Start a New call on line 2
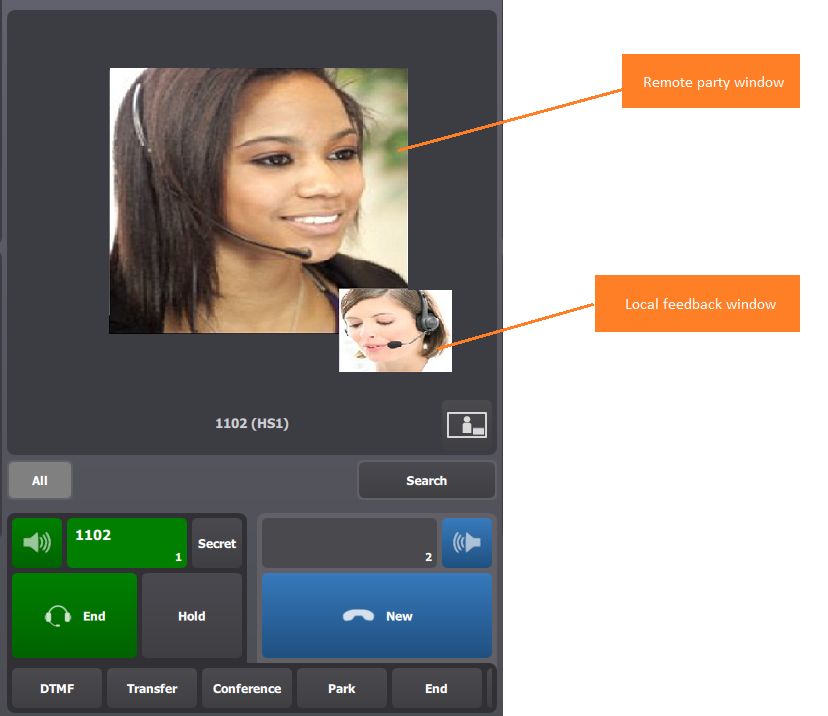828x716 pixels. point(377,616)
